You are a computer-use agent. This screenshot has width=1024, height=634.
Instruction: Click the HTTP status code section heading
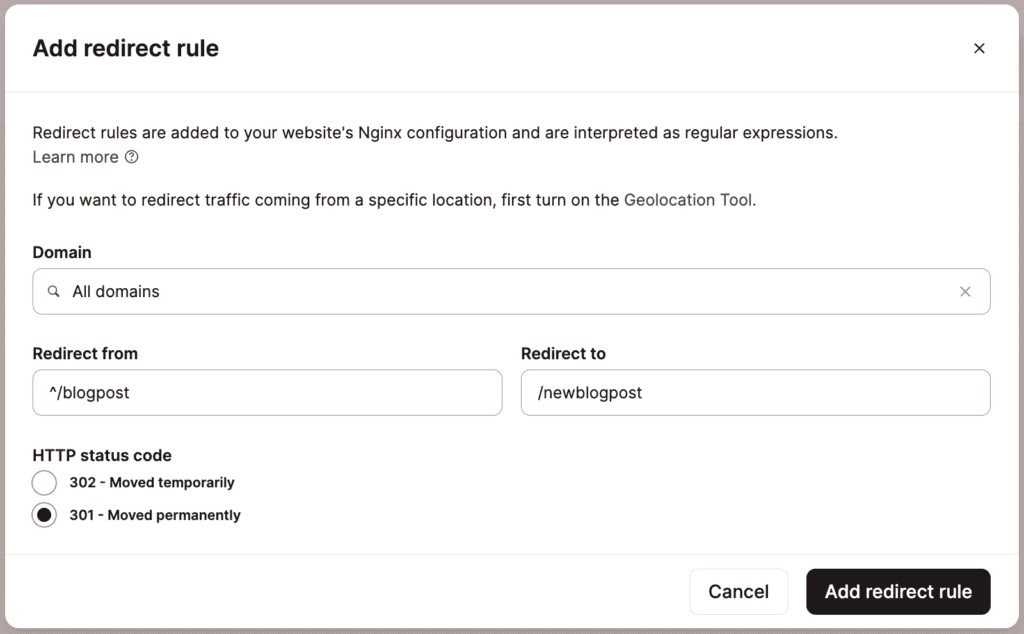click(x=102, y=455)
